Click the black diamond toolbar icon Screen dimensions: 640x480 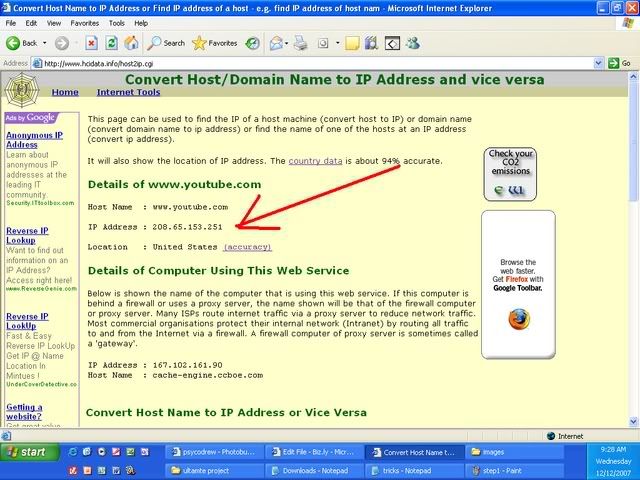[x=392, y=43]
